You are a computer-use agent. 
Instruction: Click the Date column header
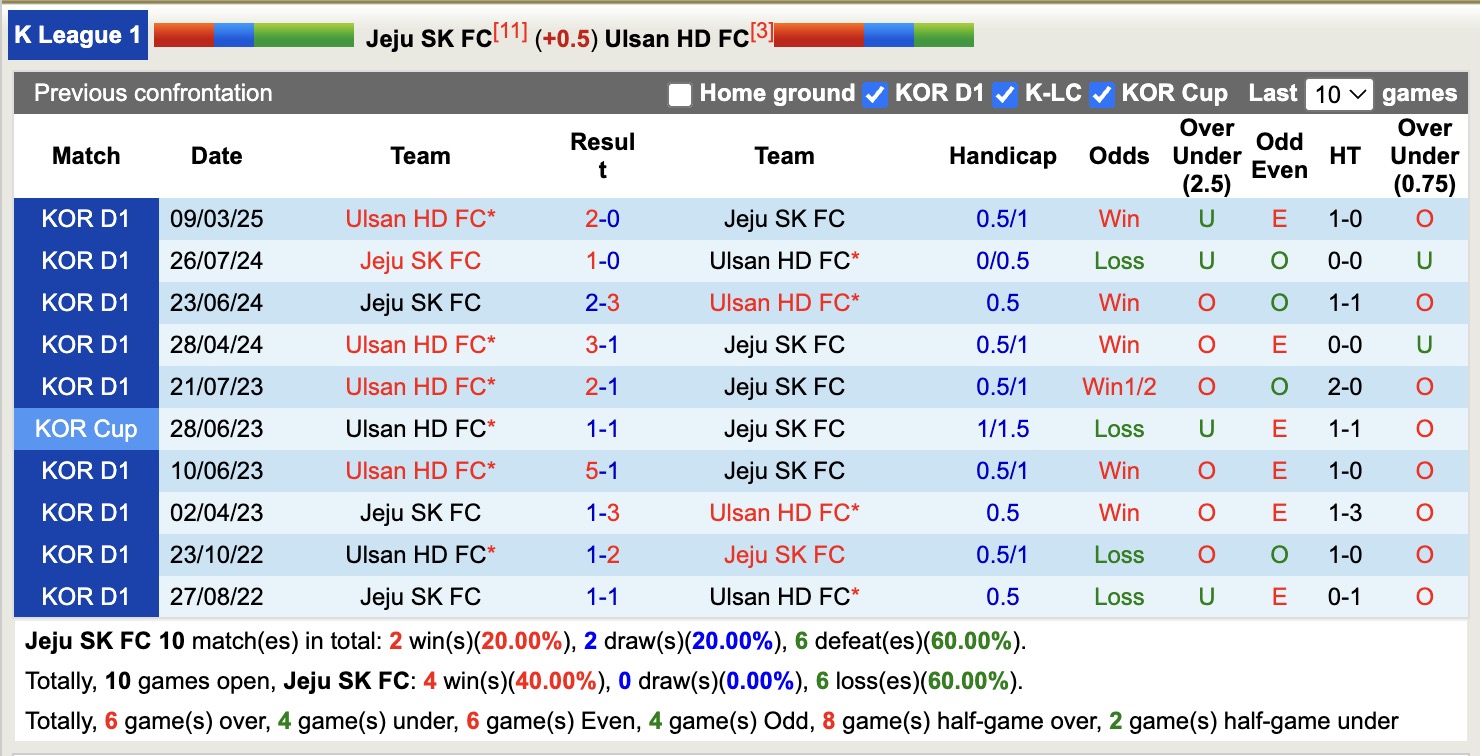[x=215, y=156]
